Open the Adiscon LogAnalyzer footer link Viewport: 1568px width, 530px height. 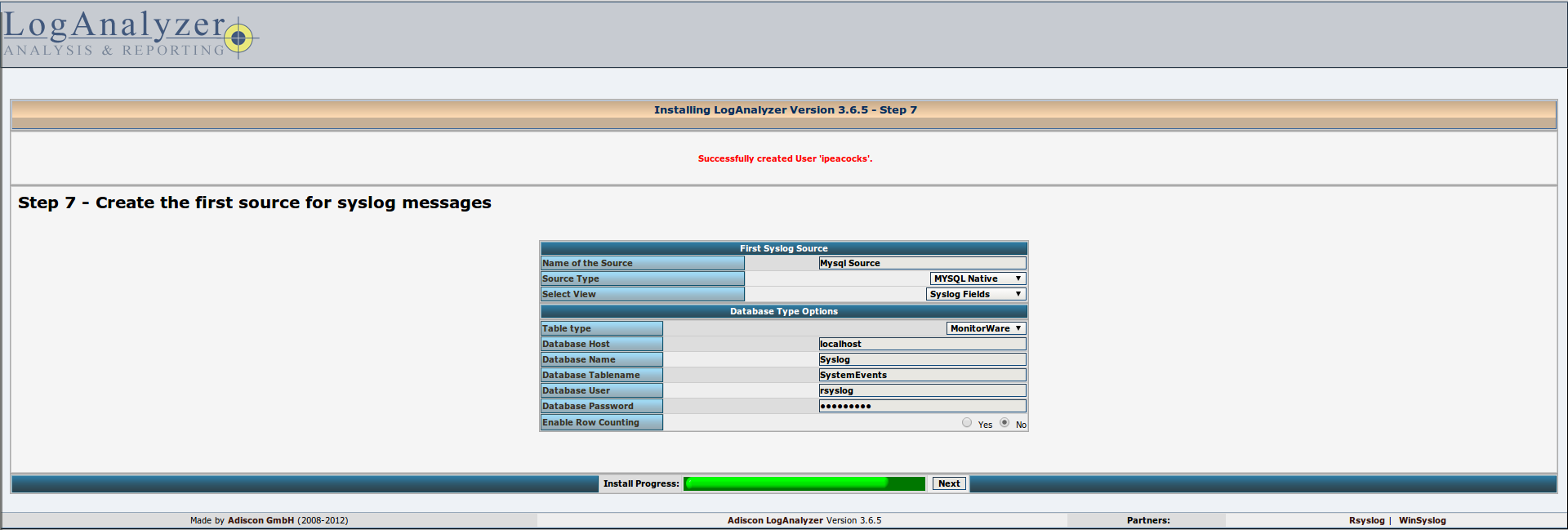pyautogui.click(x=775, y=520)
